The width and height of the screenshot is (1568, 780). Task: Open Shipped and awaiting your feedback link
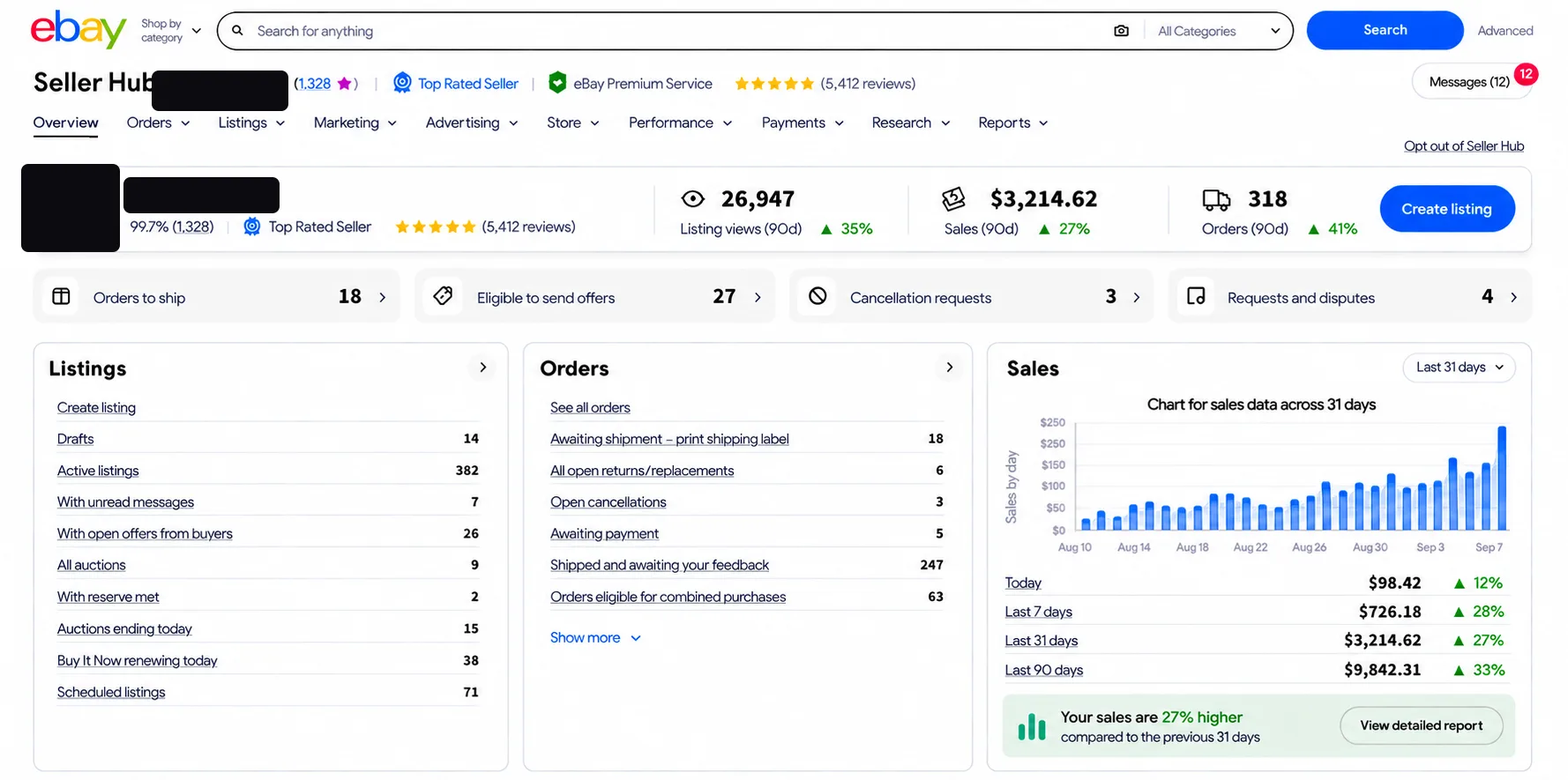(x=660, y=565)
